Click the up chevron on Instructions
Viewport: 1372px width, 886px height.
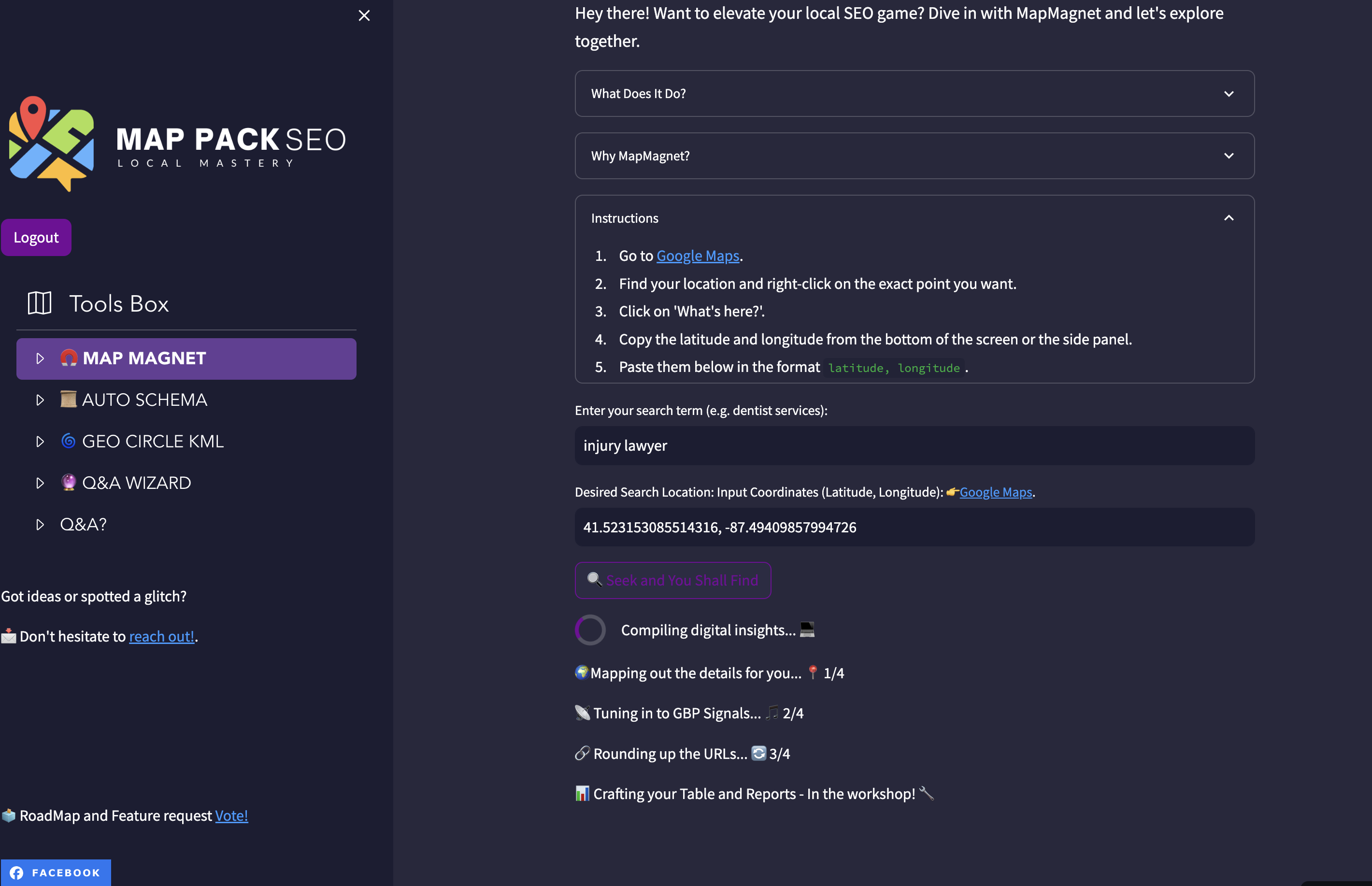click(1229, 218)
